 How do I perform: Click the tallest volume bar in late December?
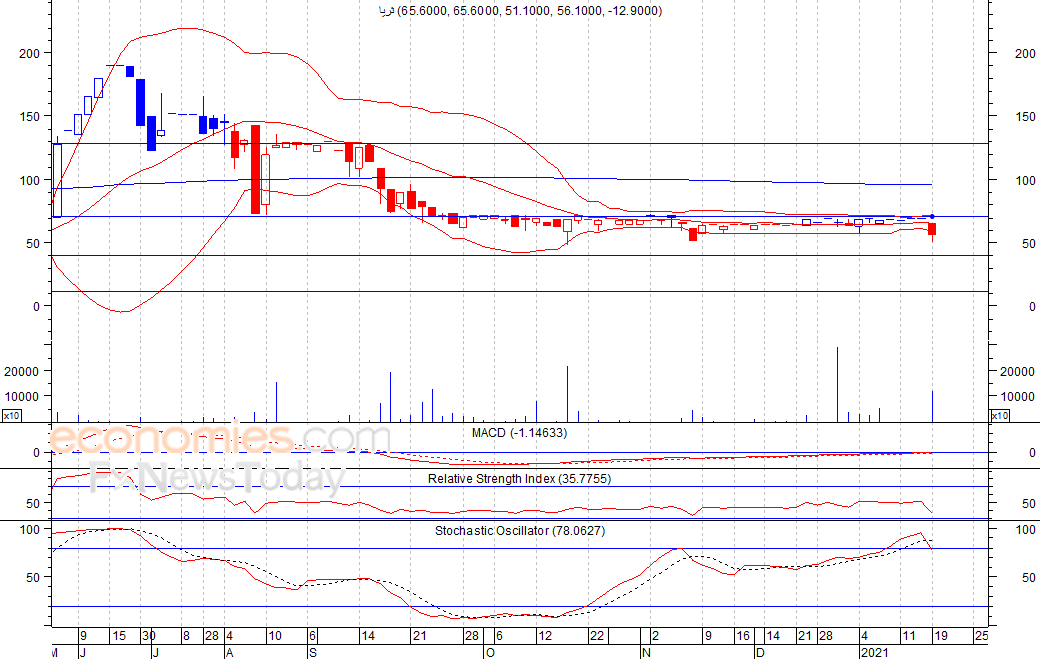pyautogui.click(x=837, y=383)
